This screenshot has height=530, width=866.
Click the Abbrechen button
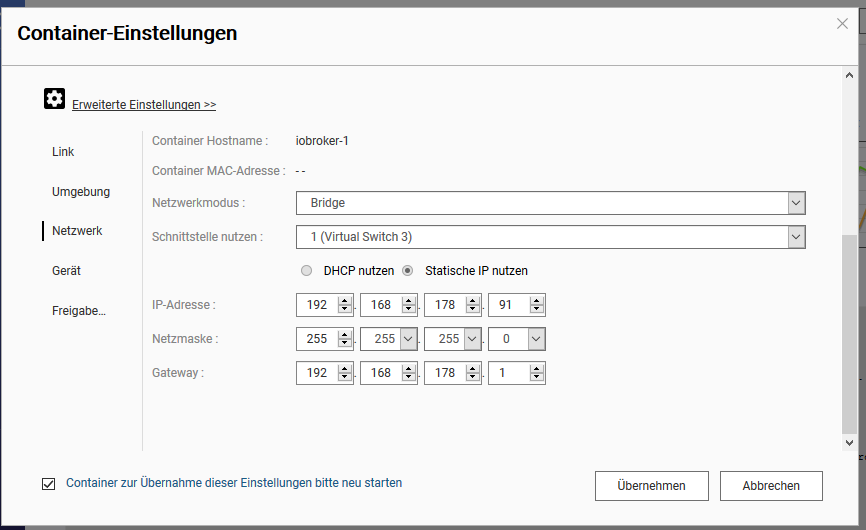point(770,486)
